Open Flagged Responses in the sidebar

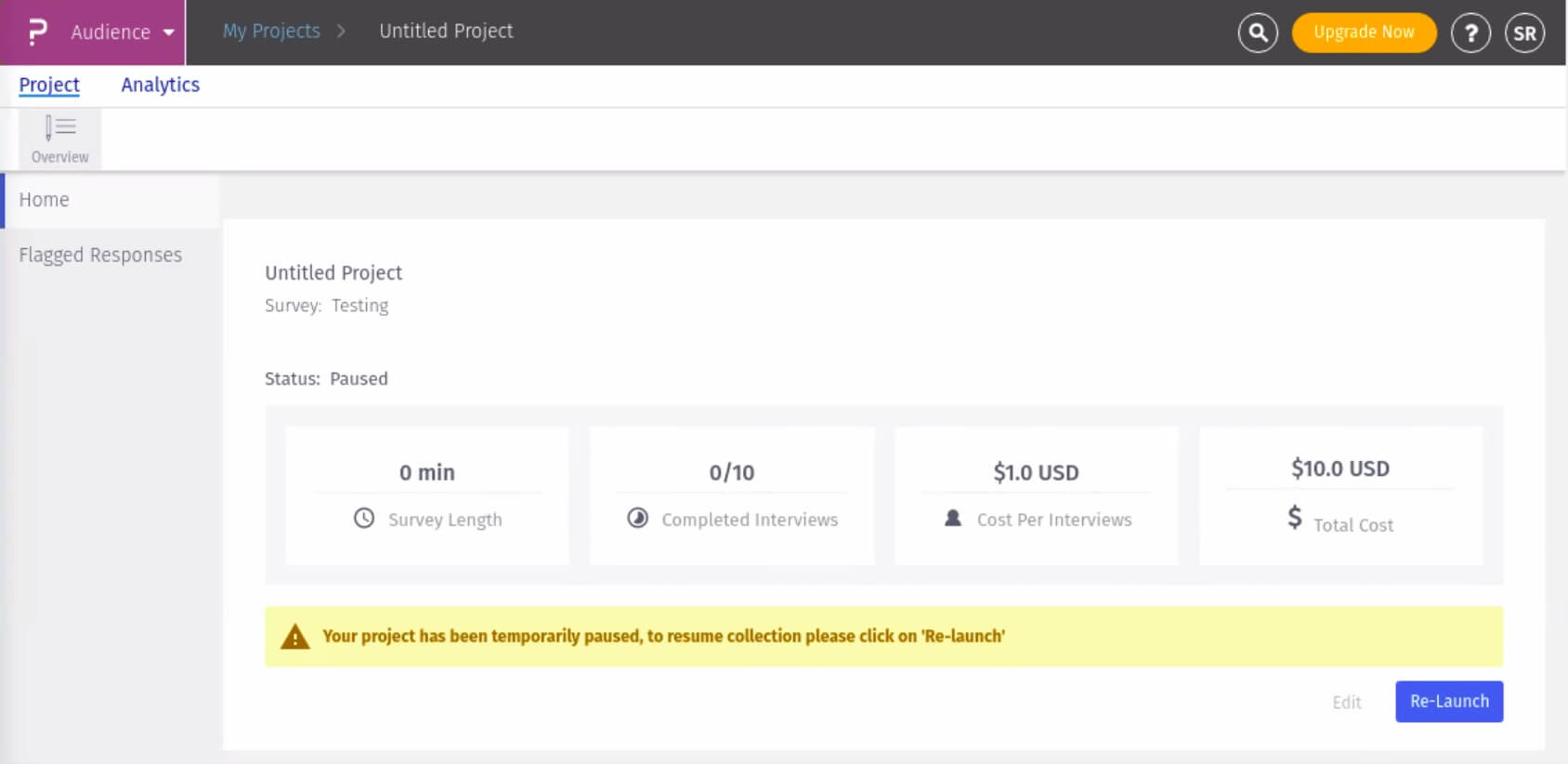[x=100, y=255]
